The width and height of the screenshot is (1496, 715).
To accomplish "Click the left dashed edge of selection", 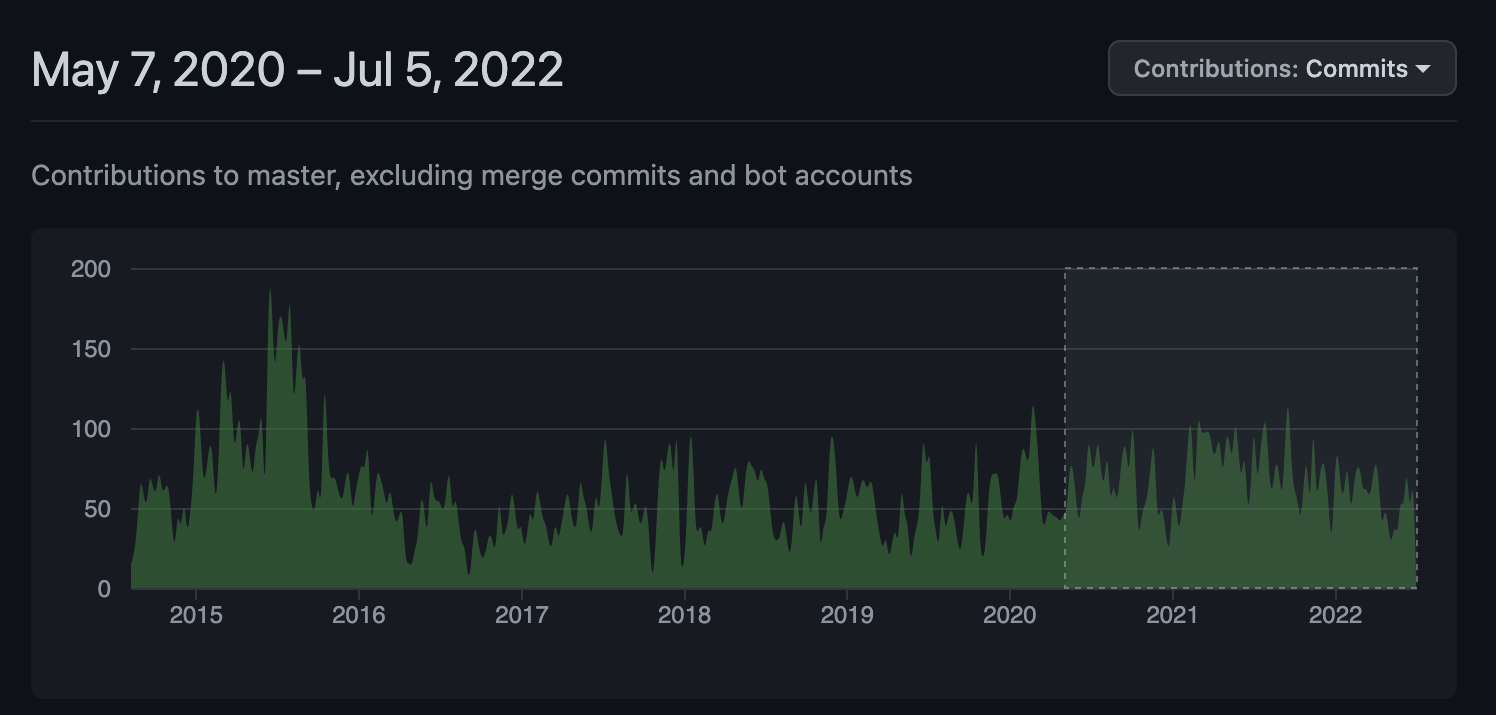I will 1065,428.
